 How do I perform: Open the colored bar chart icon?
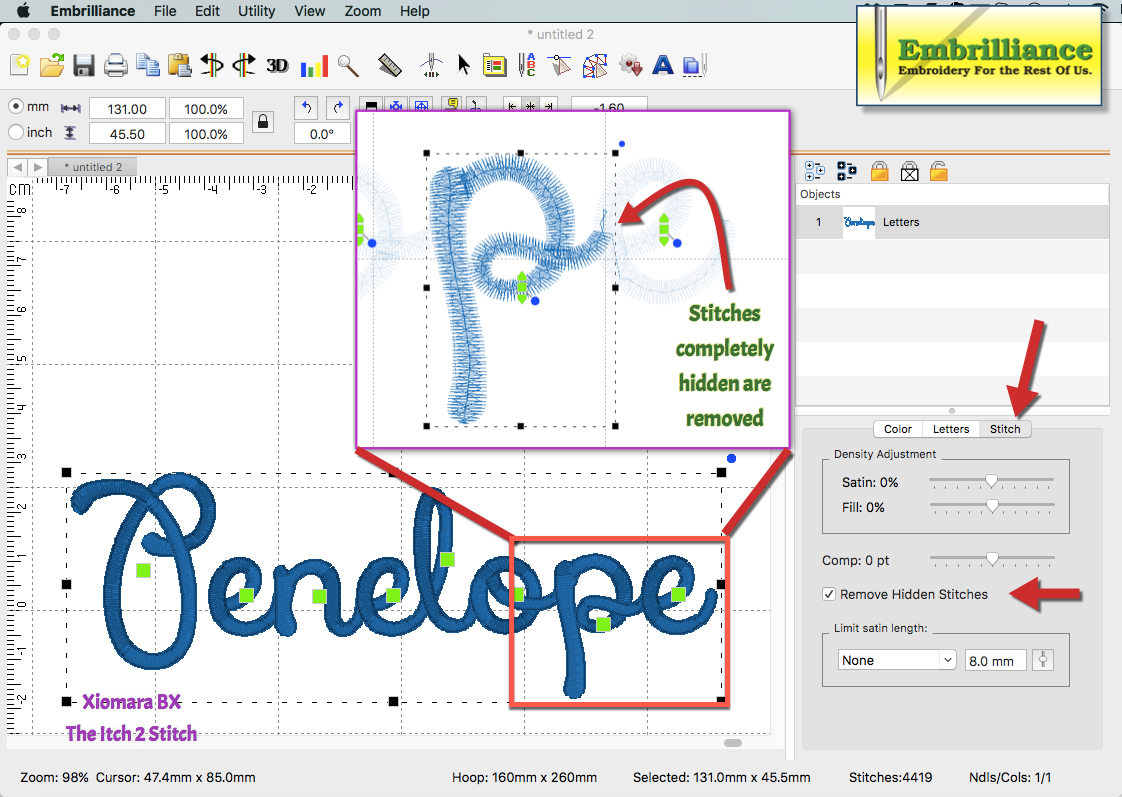(x=314, y=66)
